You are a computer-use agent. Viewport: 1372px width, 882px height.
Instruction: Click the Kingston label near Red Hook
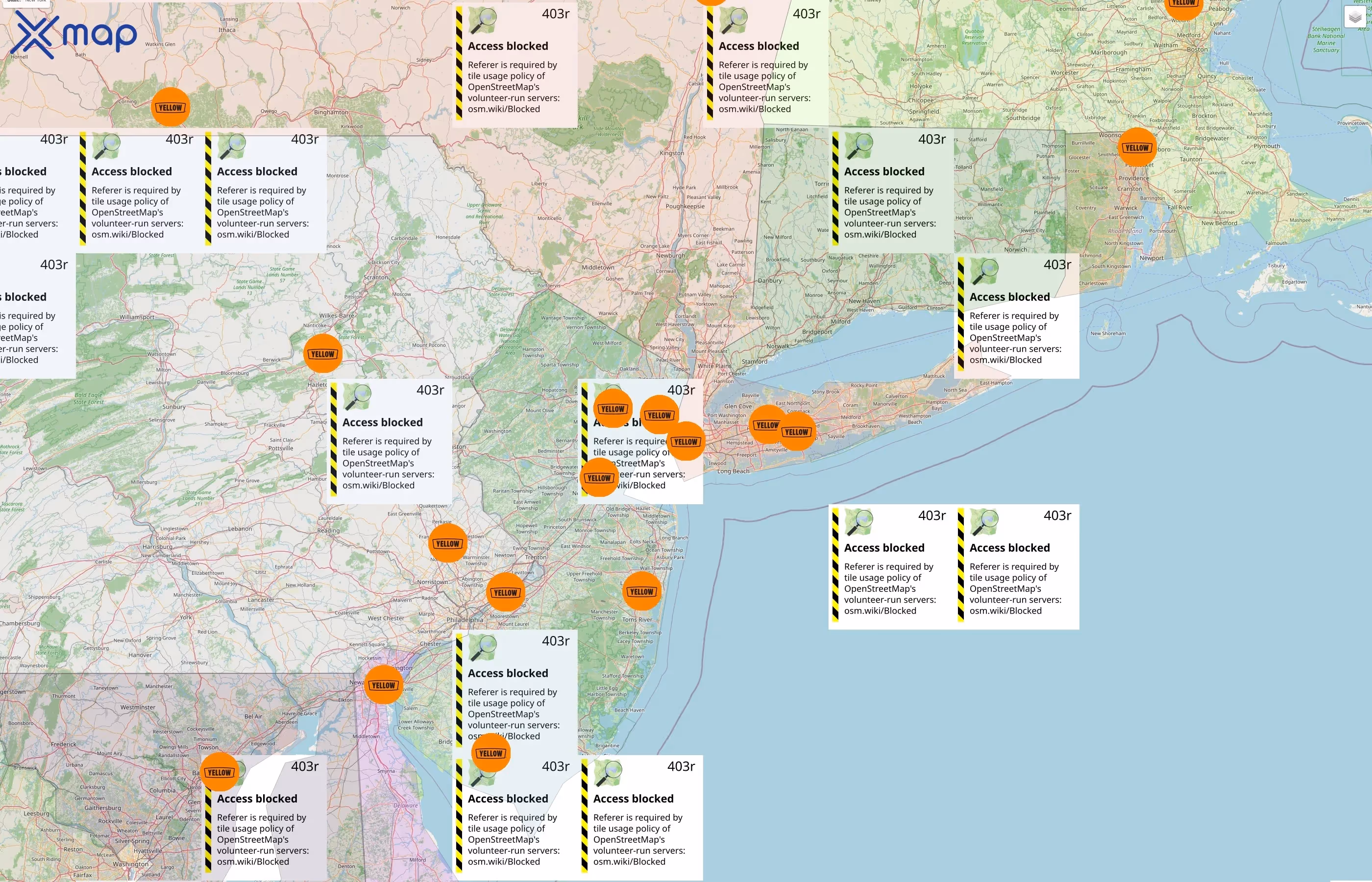[672, 153]
